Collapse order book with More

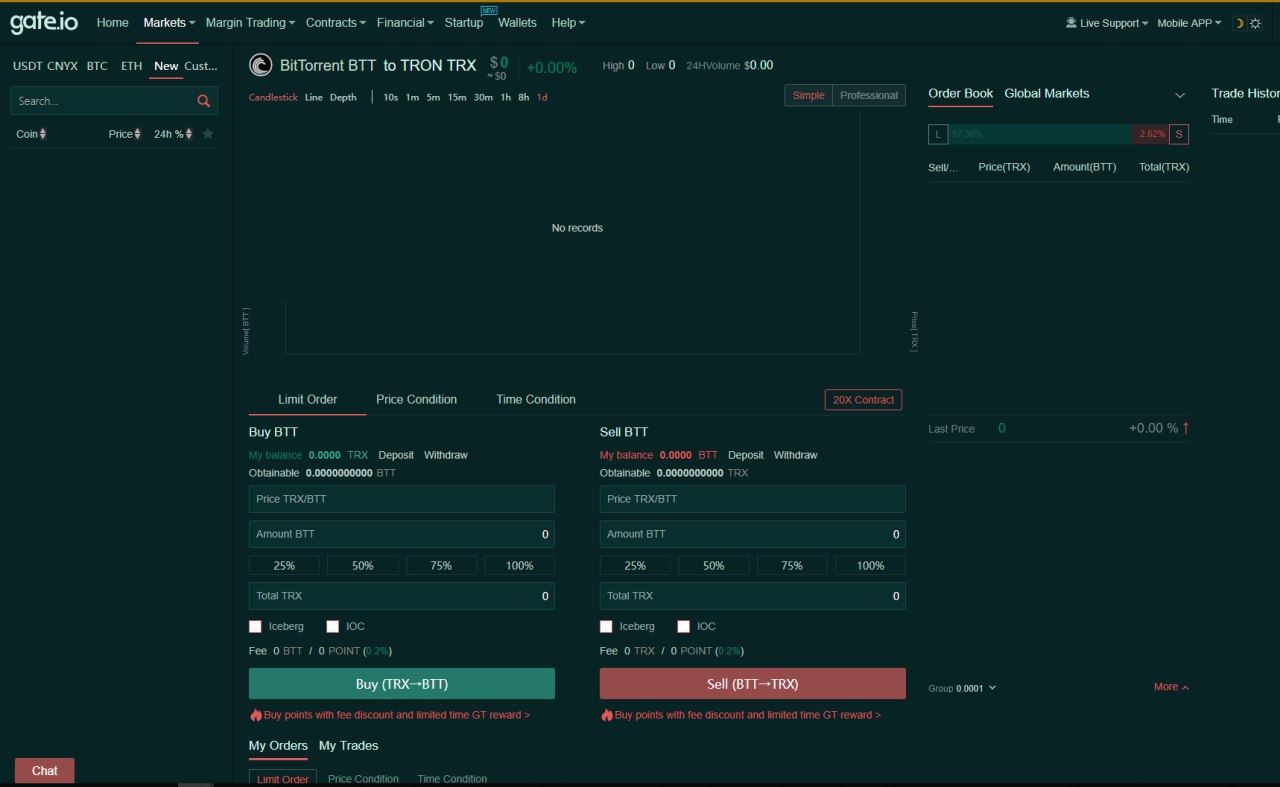tap(1171, 687)
